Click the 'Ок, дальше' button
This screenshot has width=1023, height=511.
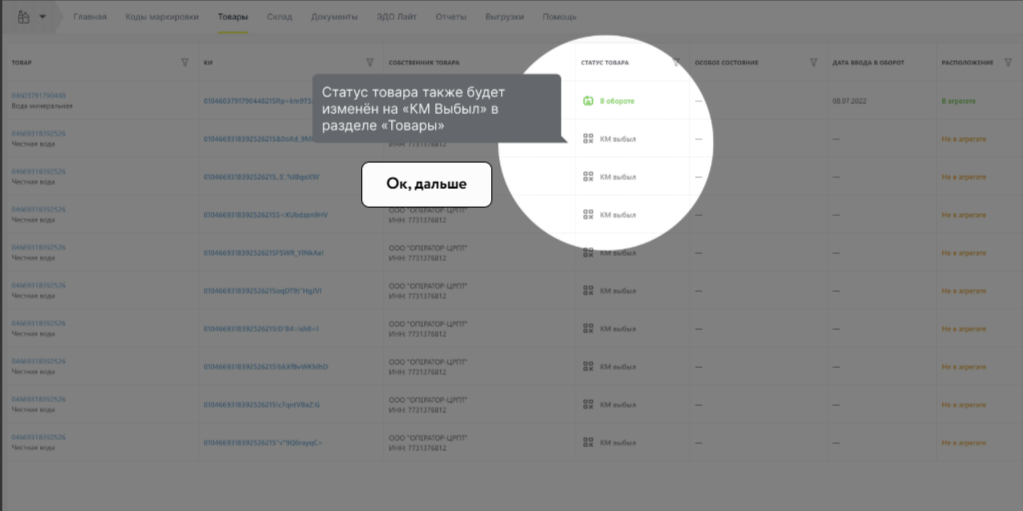click(x=426, y=184)
